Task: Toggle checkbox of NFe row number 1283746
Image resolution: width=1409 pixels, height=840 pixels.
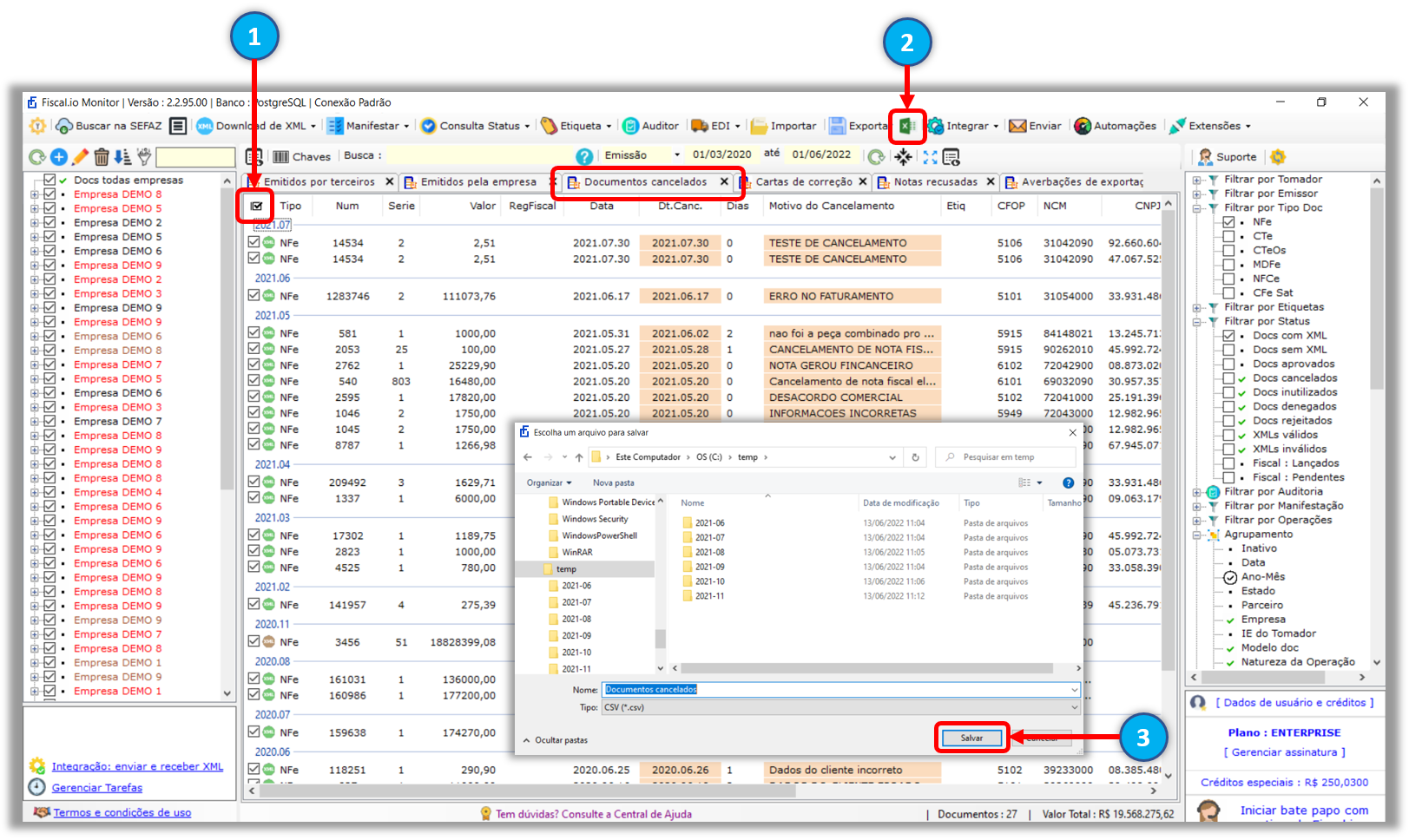Action: click(253, 295)
